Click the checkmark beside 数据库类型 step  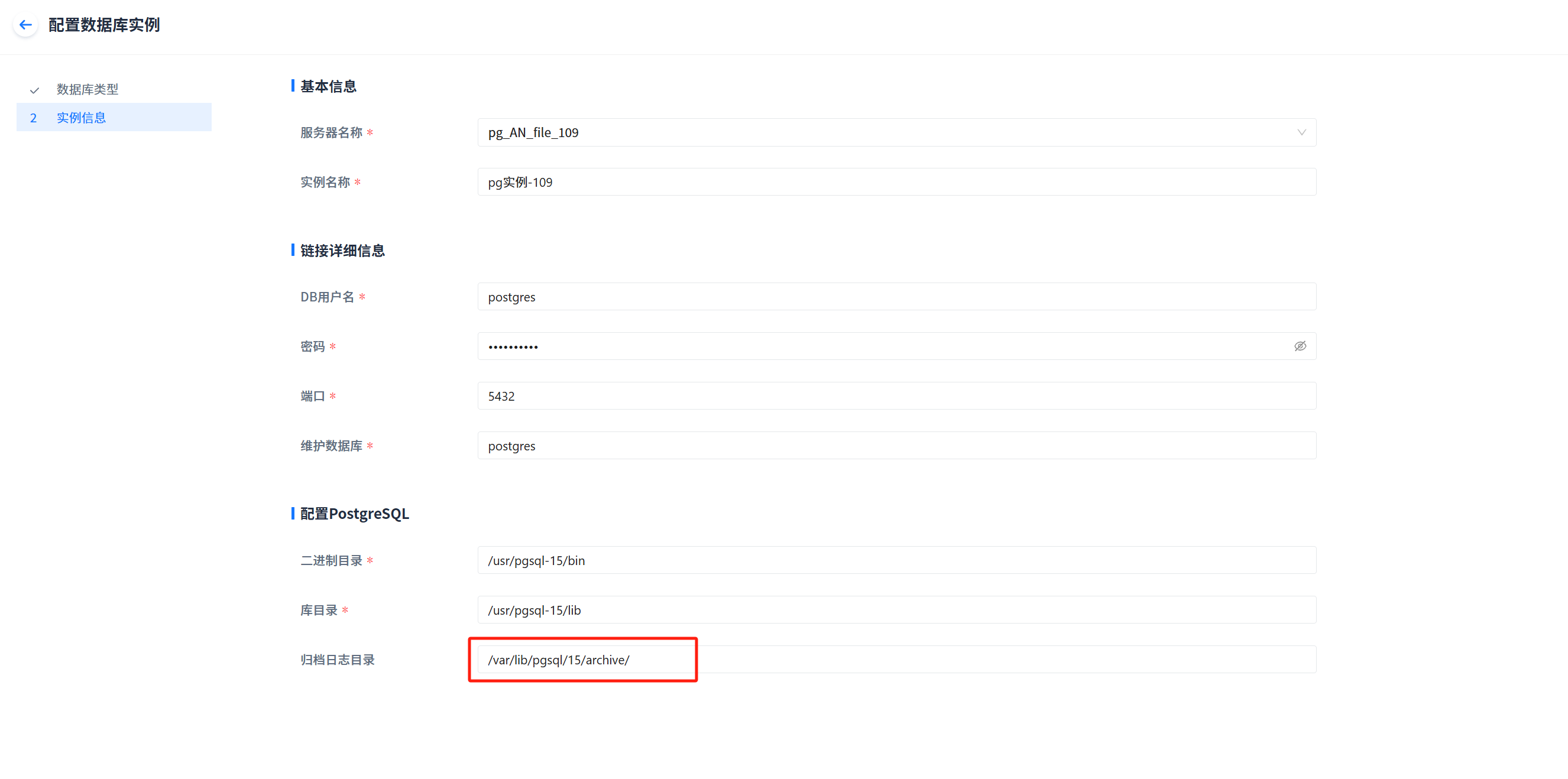click(x=35, y=90)
